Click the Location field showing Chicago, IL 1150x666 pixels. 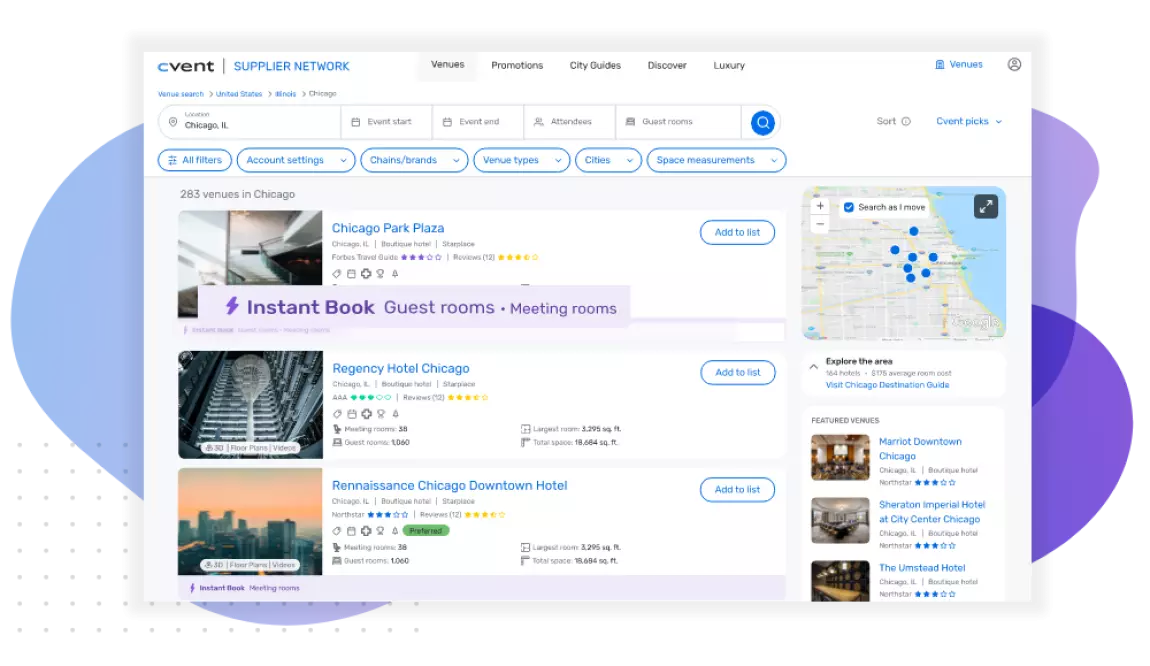pos(250,122)
